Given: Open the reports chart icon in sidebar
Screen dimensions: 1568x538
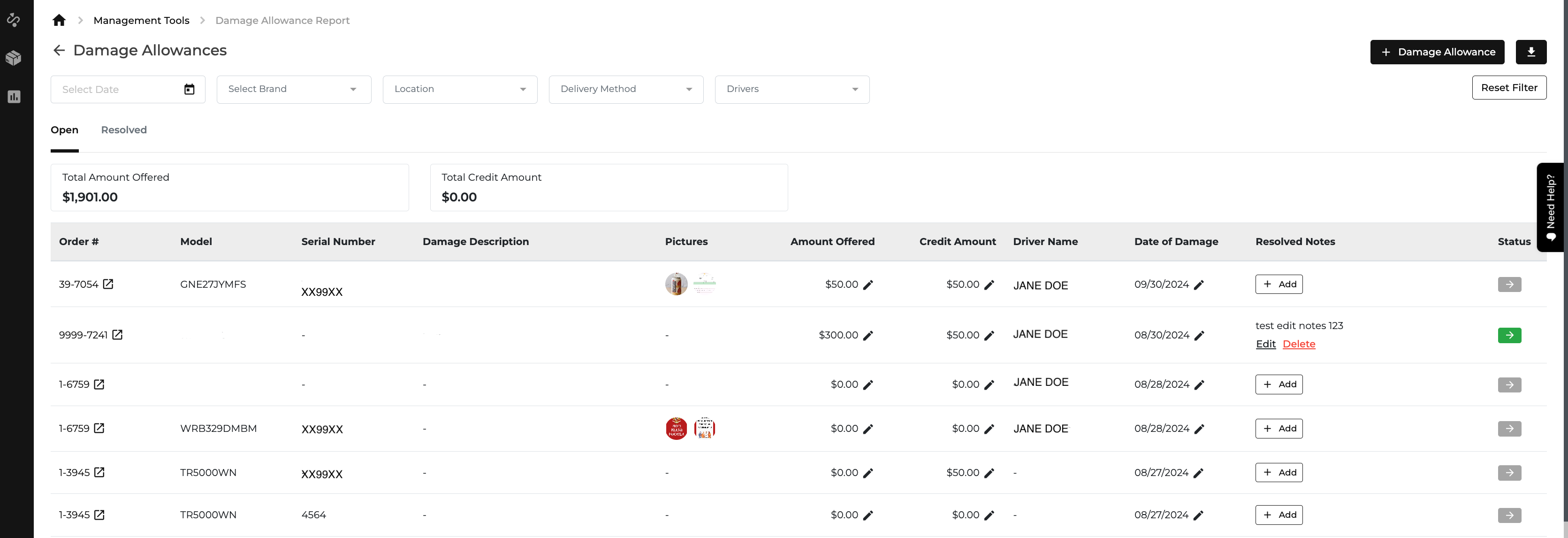Looking at the screenshot, I should (14, 97).
